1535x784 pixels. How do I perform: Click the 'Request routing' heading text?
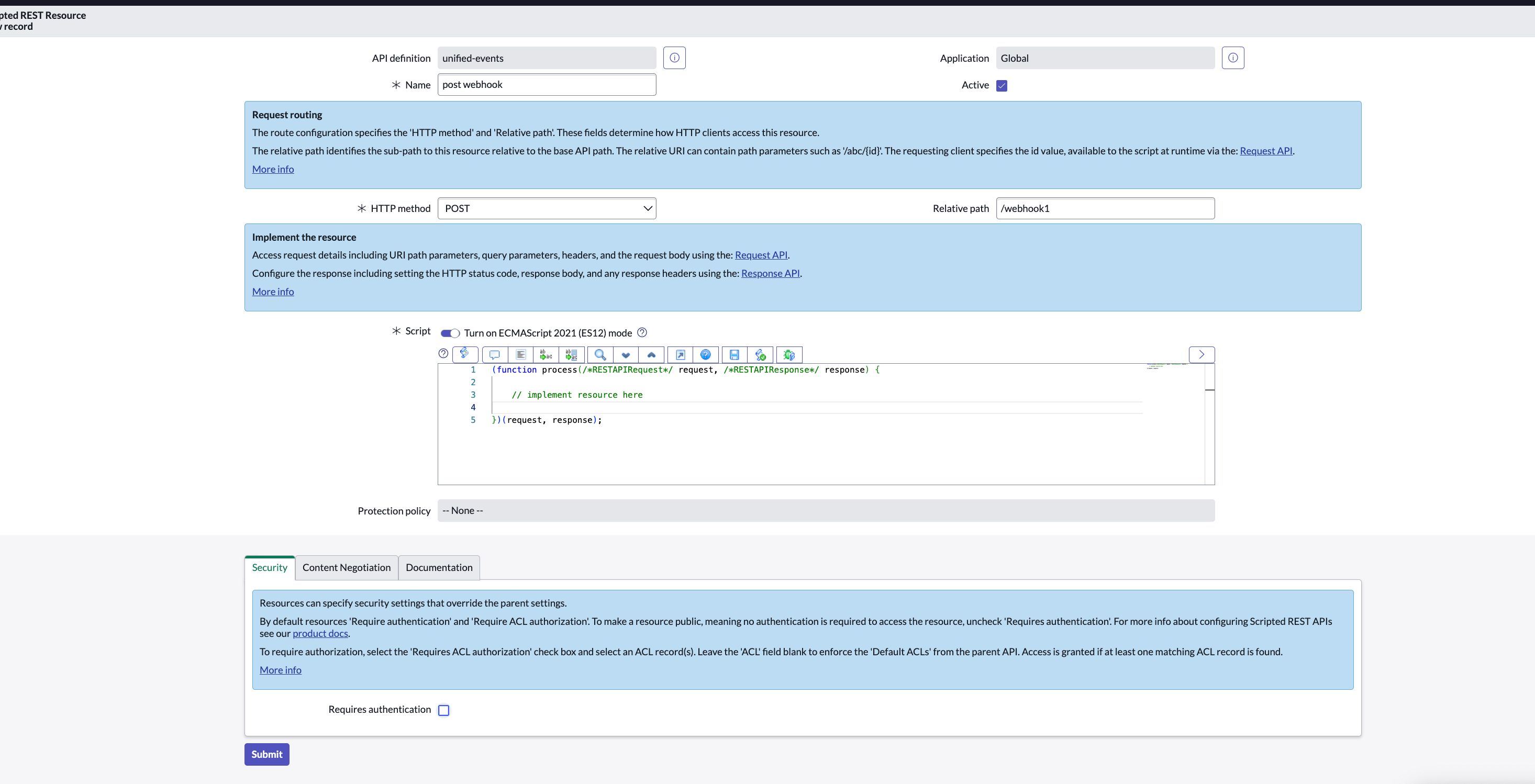point(286,115)
